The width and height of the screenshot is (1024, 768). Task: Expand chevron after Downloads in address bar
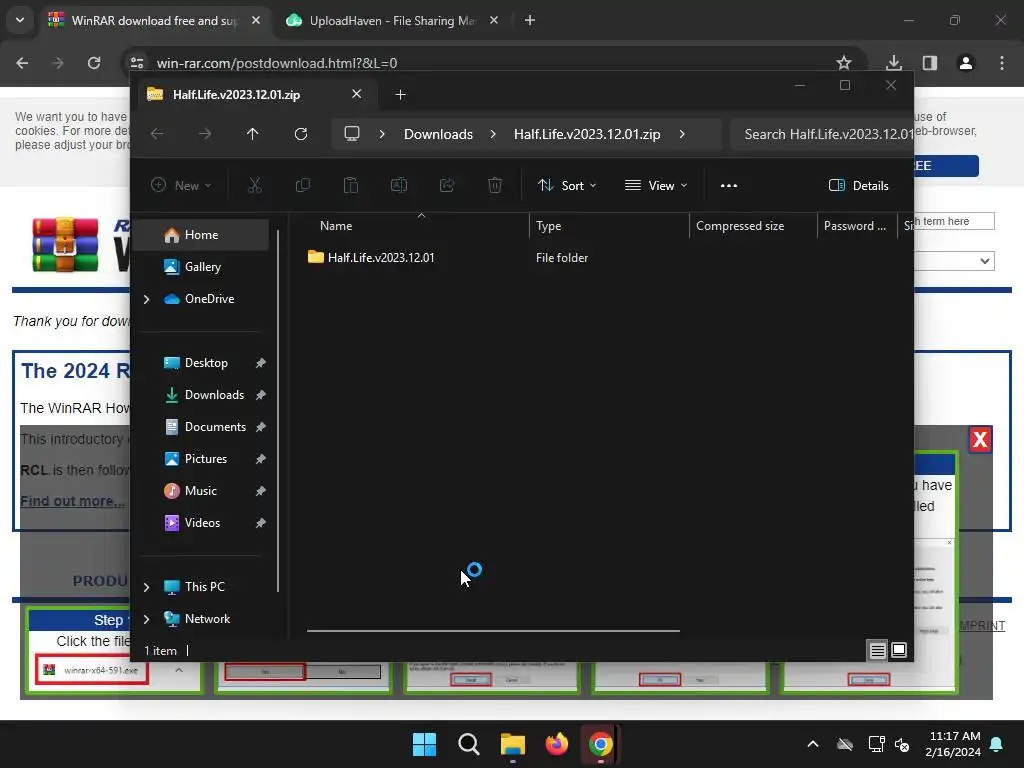[x=493, y=134]
